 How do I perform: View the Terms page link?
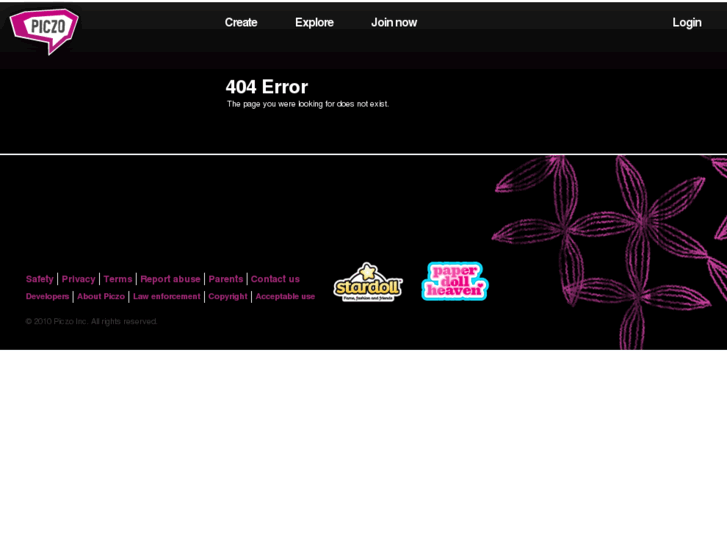(x=118, y=279)
